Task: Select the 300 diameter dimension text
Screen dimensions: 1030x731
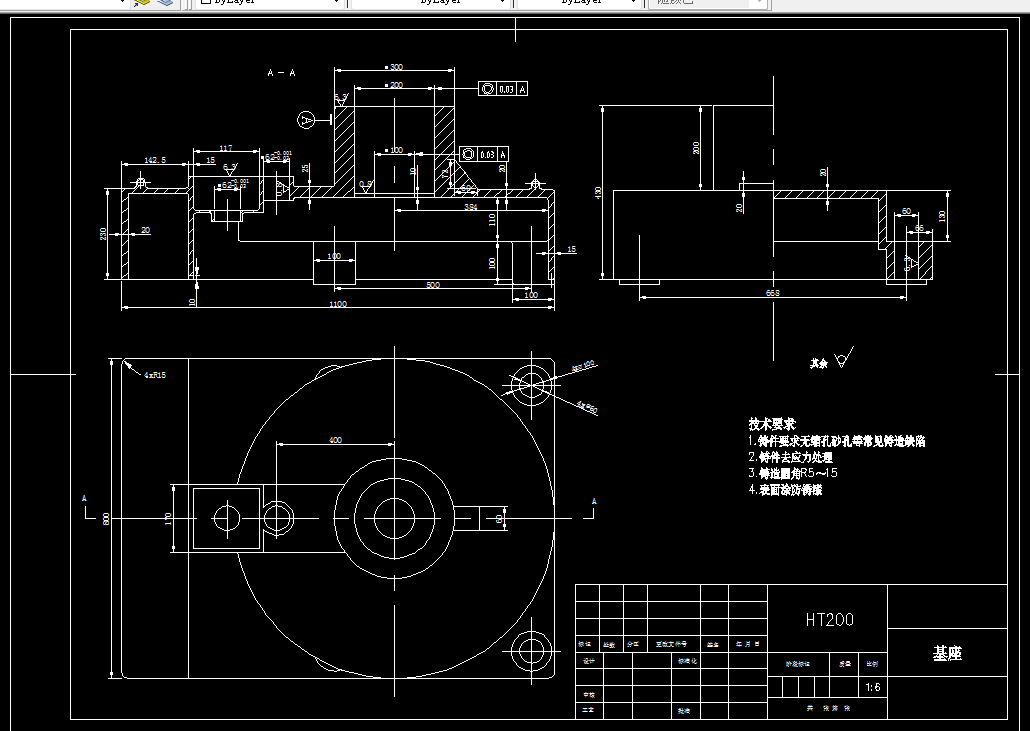Action: coord(395,67)
